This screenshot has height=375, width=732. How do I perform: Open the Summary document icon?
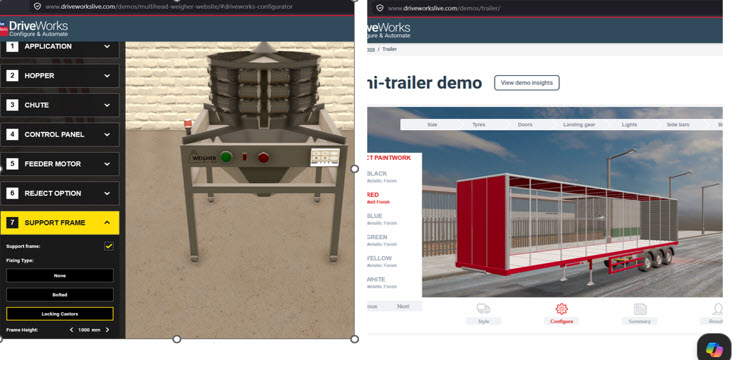coord(640,309)
